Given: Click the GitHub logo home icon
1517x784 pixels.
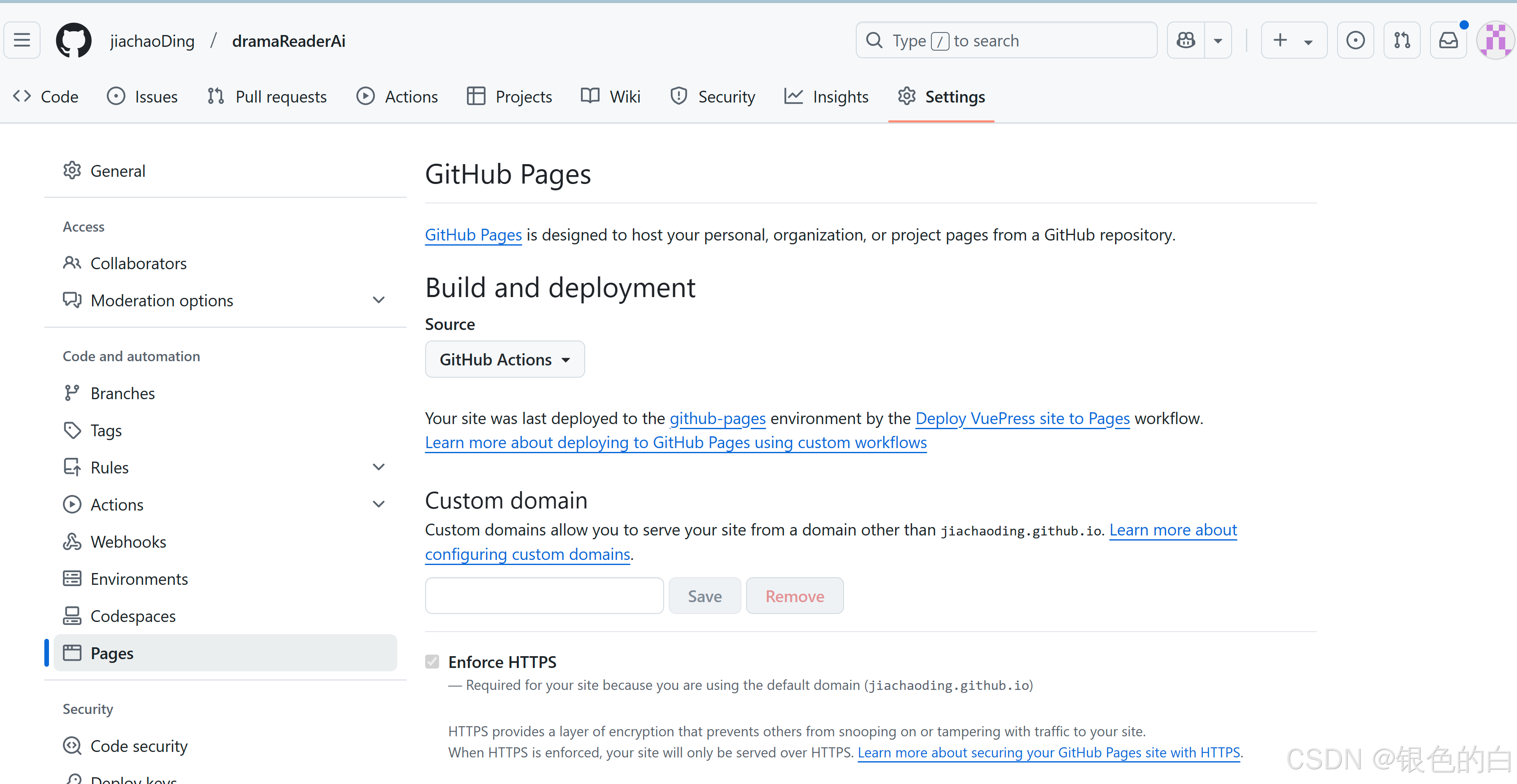Looking at the screenshot, I should coord(73,40).
